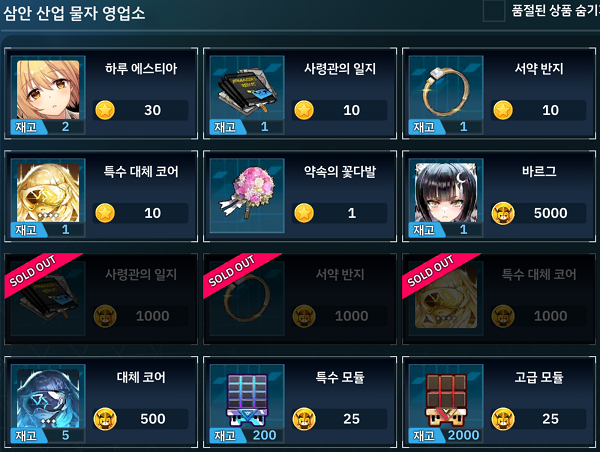Image resolution: width=600 pixels, height=452 pixels.
Task: Buy 하루 에스티아 for 30 star coins
Action: pyautogui.click(x=140, y=110)
